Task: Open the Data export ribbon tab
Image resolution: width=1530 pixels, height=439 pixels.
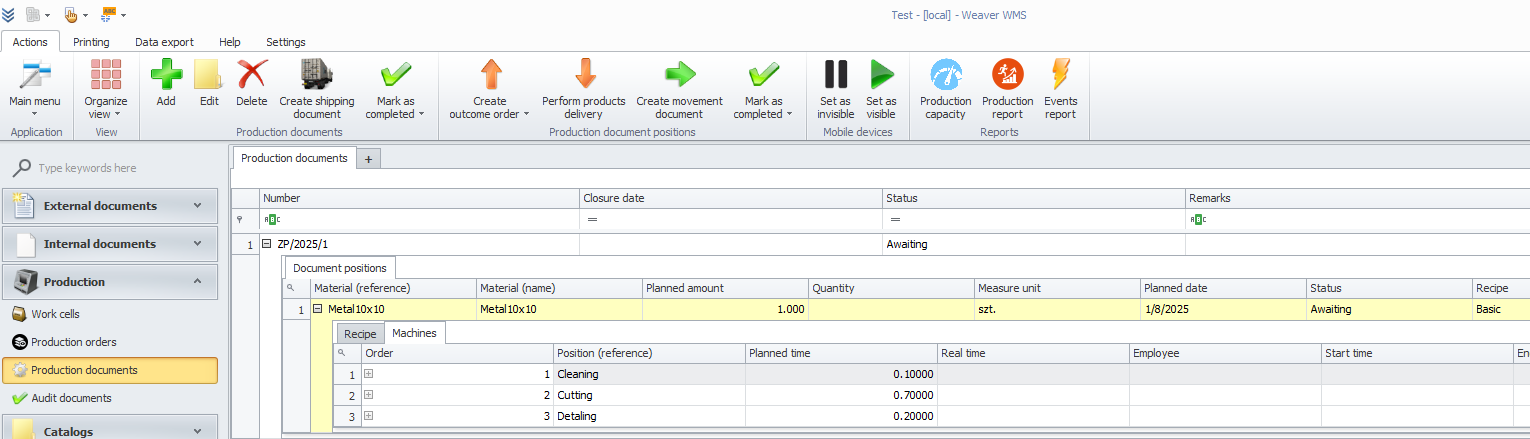Action: pyautogui.click(x=164, y=42)
